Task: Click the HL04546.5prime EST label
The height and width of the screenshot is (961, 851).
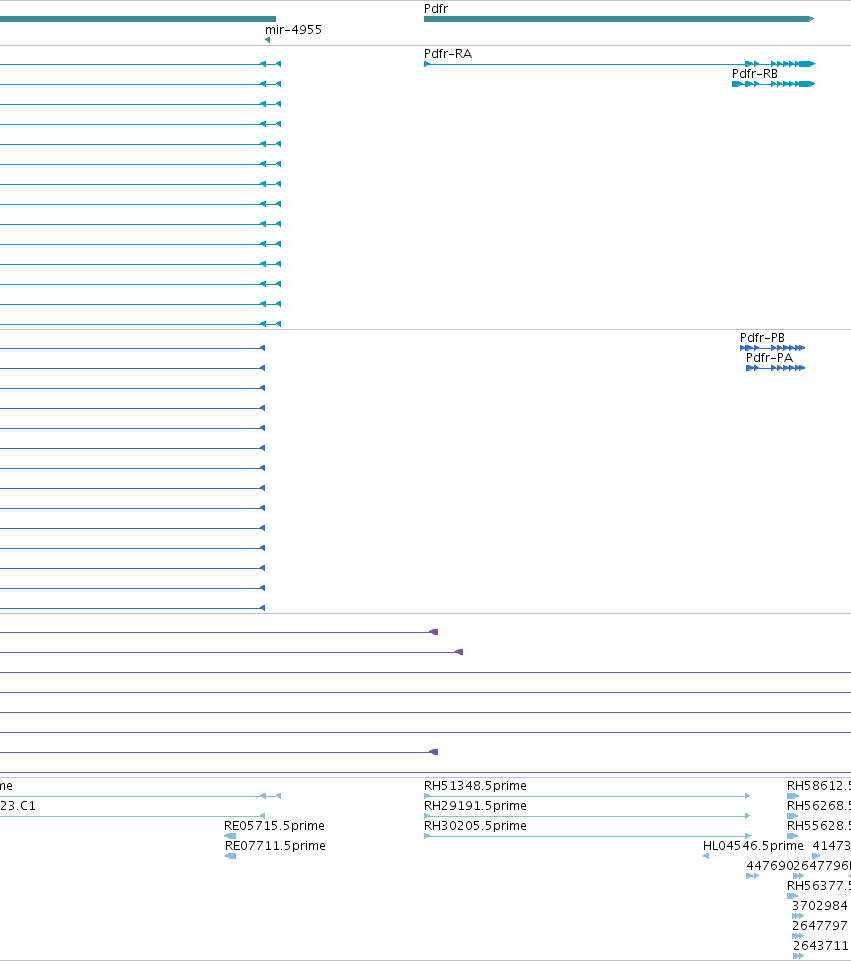Action: pos(753,846)
